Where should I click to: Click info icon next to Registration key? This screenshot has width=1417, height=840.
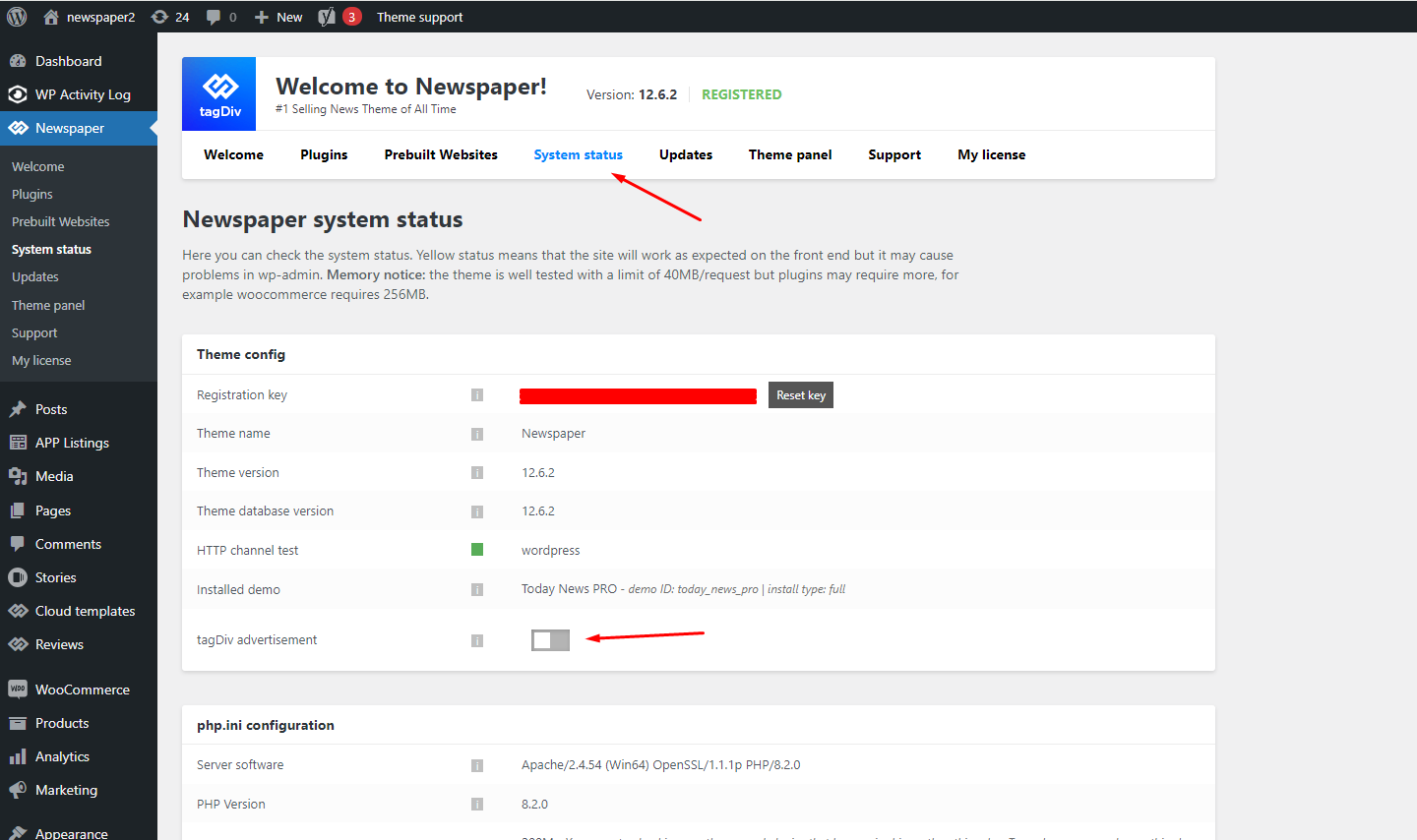477,395
